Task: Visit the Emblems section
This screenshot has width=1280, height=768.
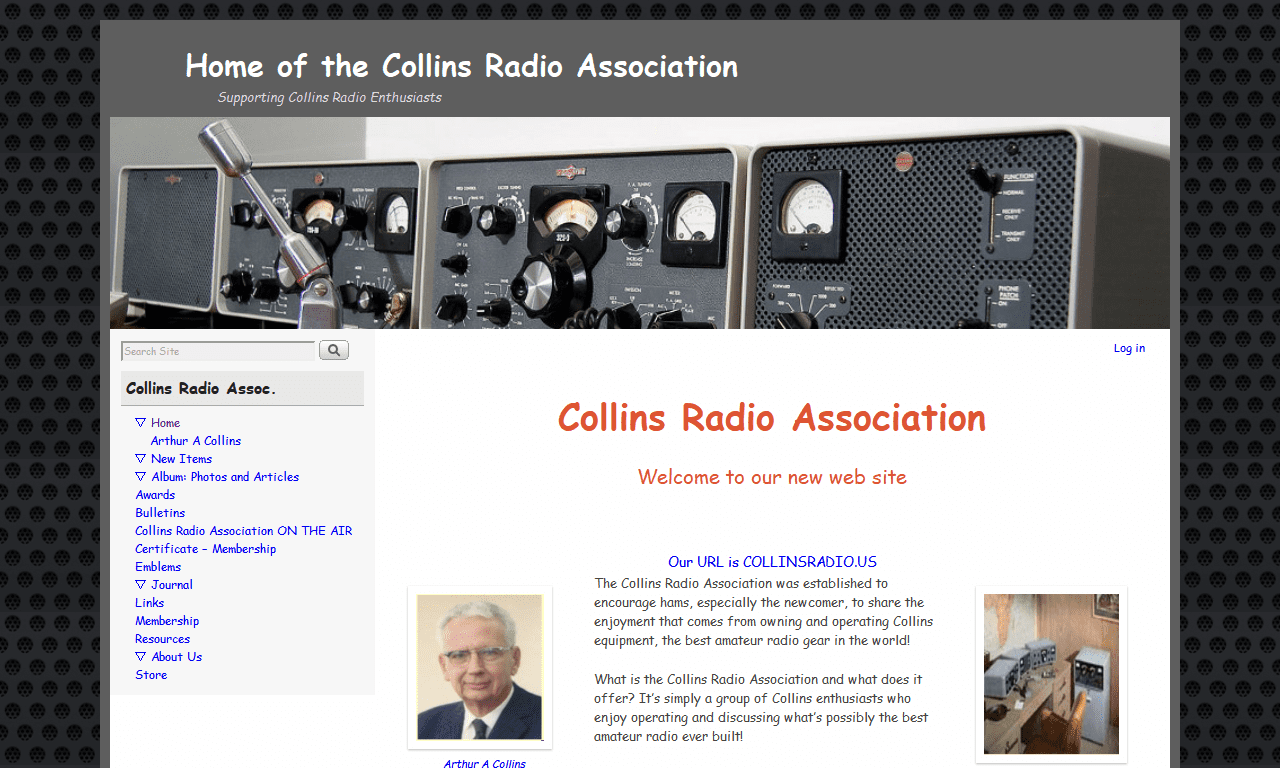Action: coord(158,566)
